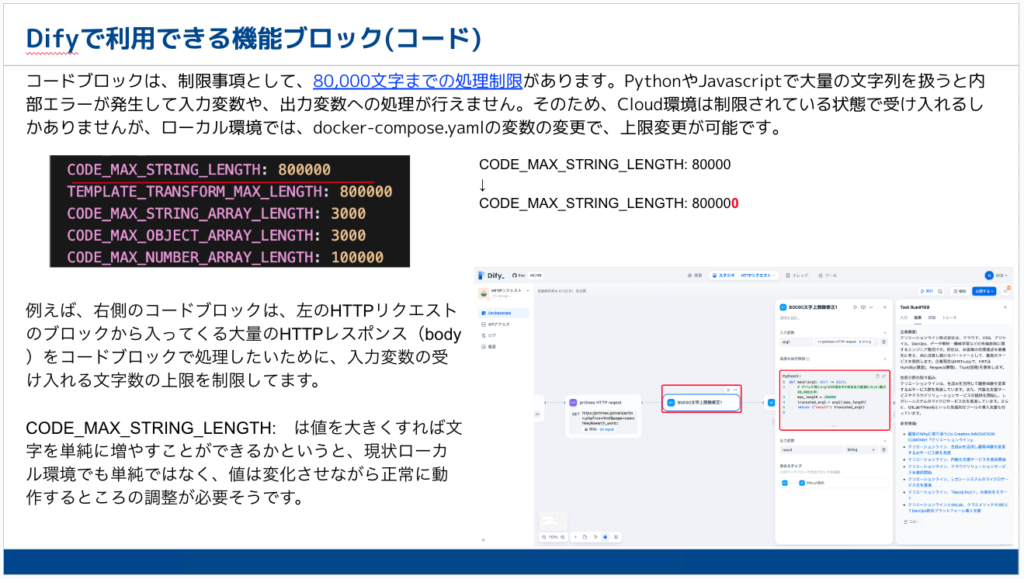This screenshot has width=1024, height=579.
Task: Open run history icon beside 実行
Action: [940, 291]
